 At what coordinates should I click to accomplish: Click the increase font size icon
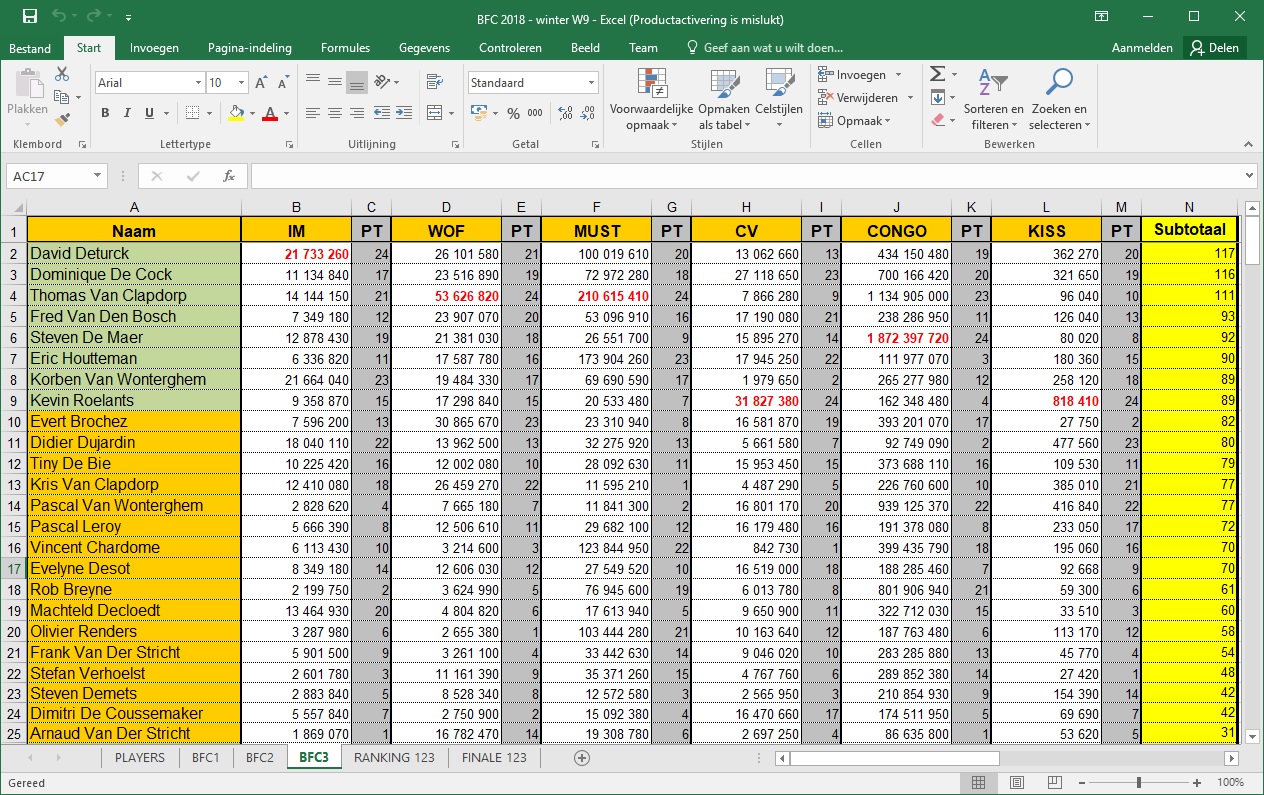tap(261, 84)
